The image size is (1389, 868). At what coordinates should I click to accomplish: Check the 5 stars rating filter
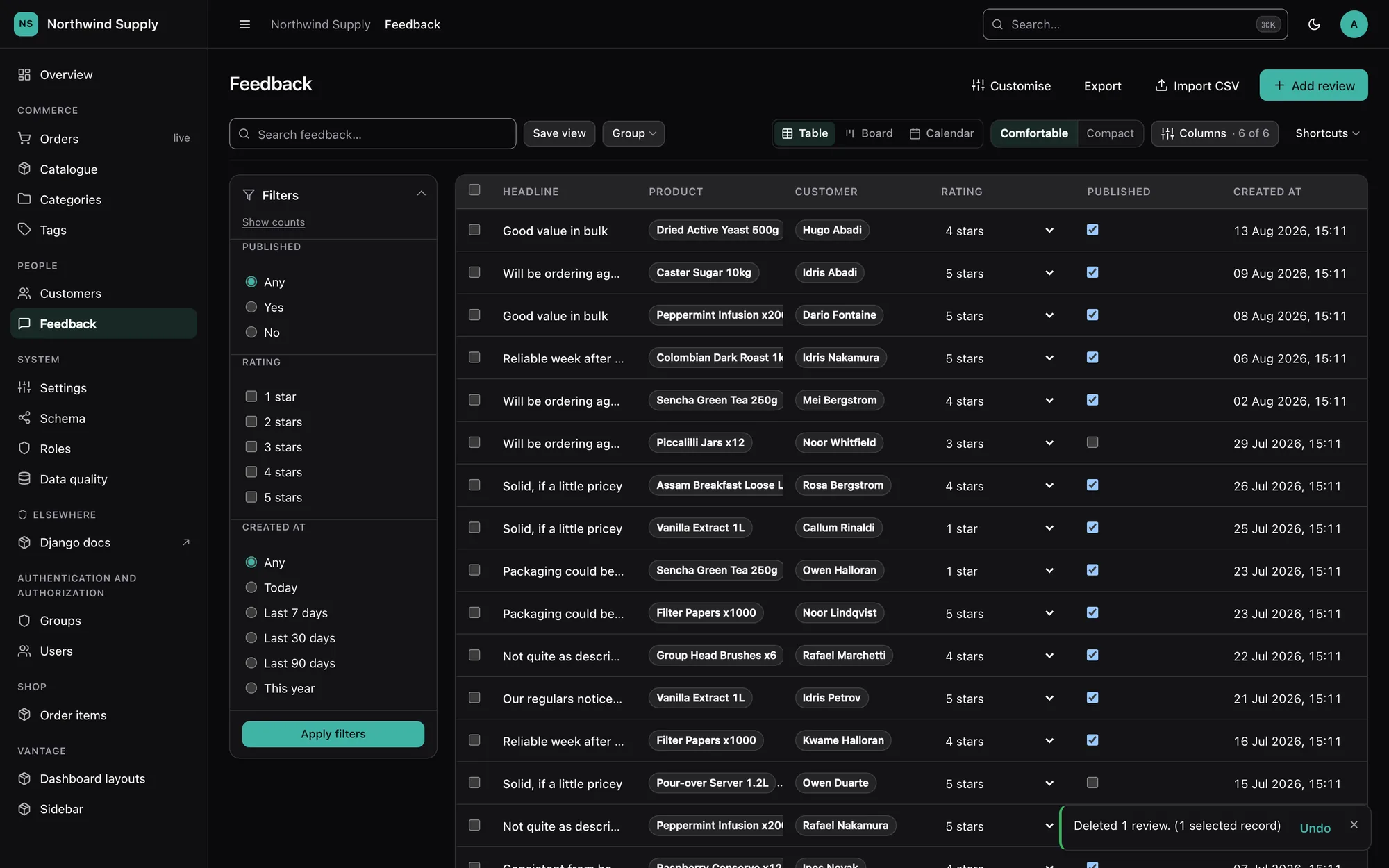click(x=251, y=497)
